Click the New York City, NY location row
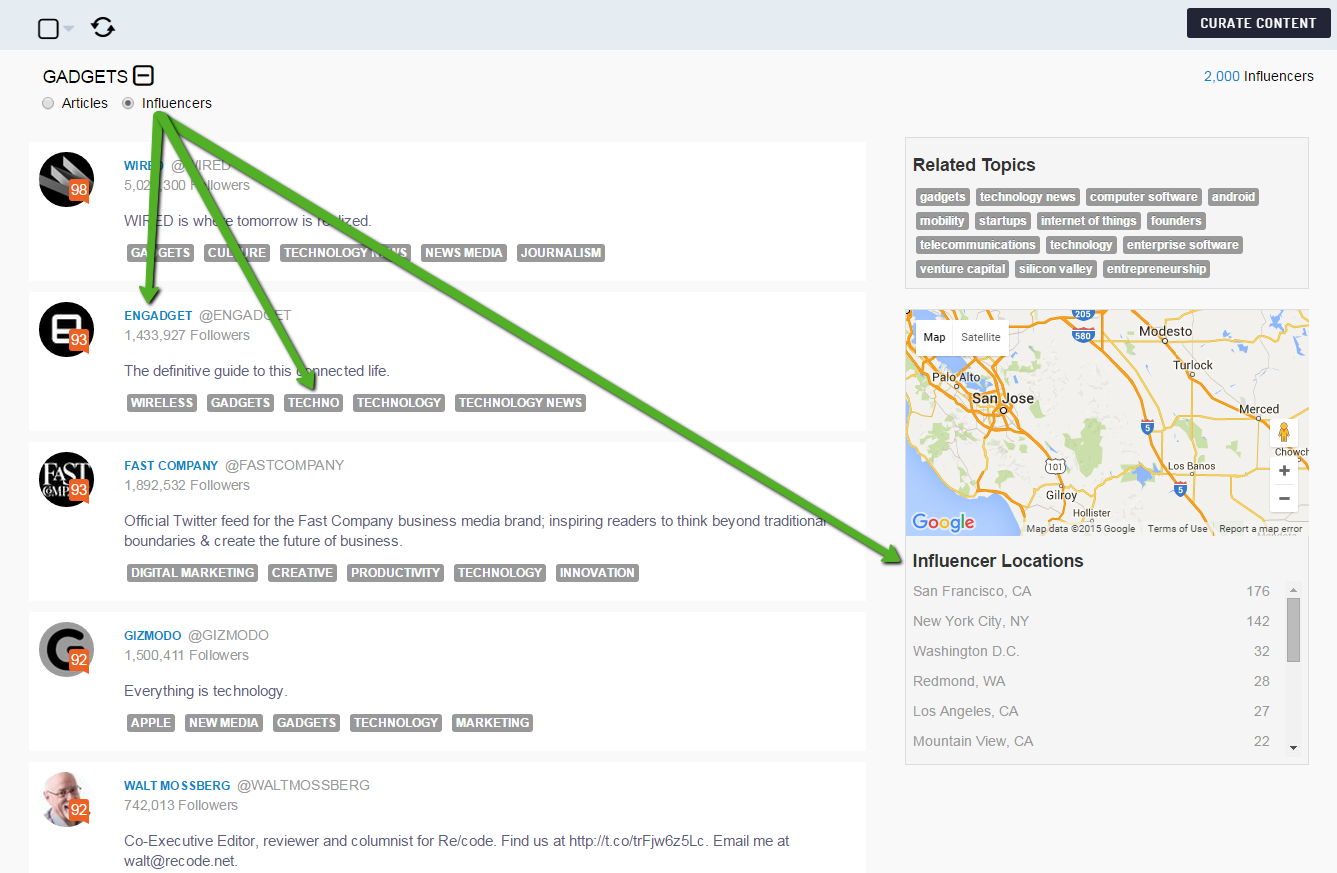Image resolution: width=1337 pixels, height=873 pixels. 1091,621
